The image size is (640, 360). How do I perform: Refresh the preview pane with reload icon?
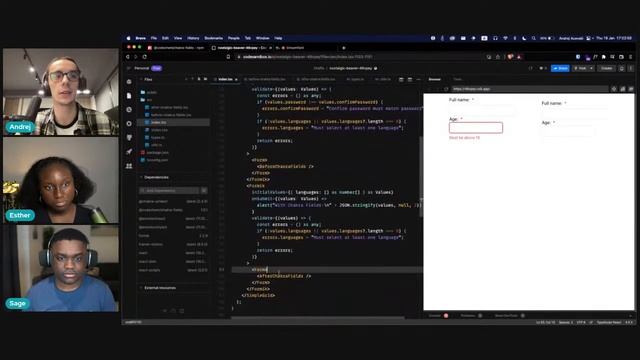pos(446,89)
